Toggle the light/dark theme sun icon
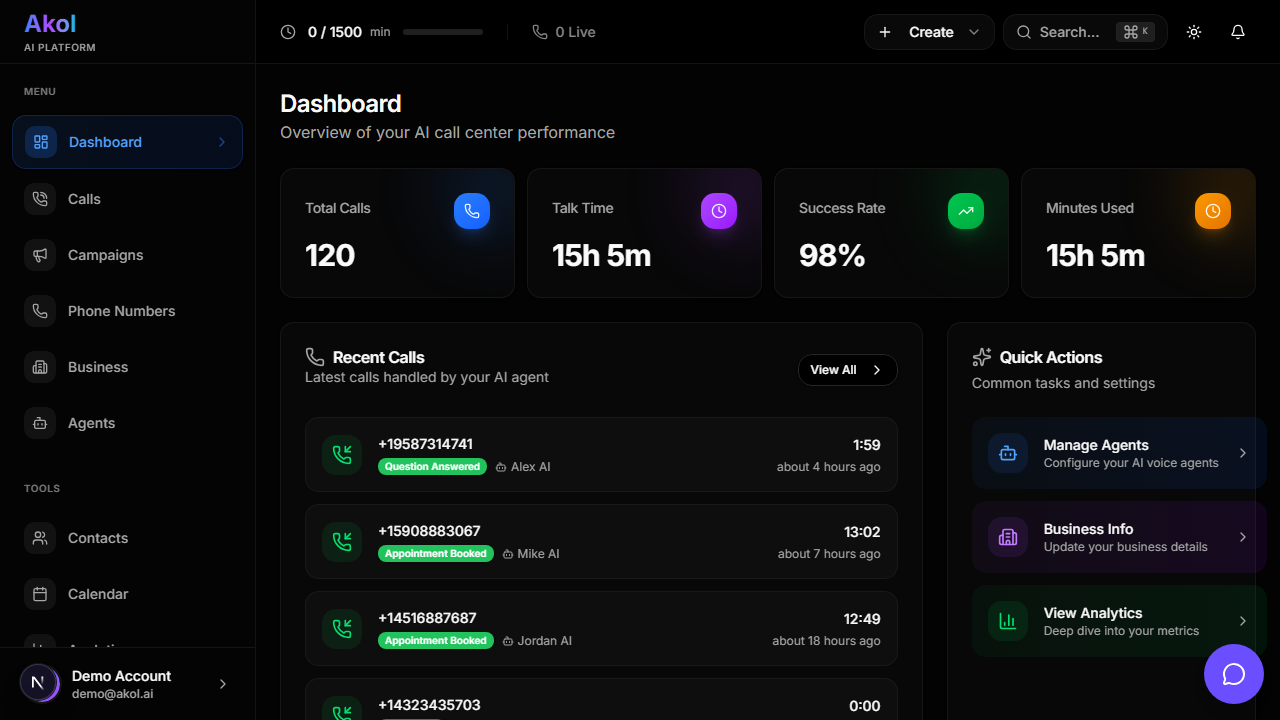This screenshot has width=1280, height=720. pyautogui.click(x=1194, y=32)
